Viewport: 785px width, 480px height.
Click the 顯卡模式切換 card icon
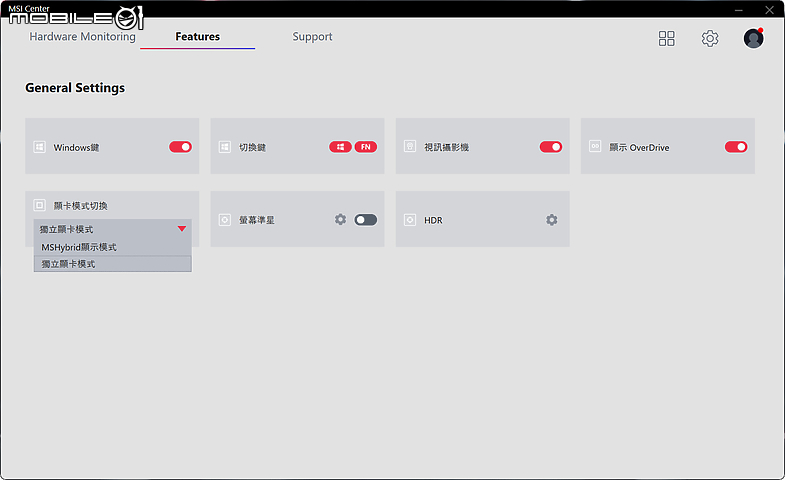point(40,205)
